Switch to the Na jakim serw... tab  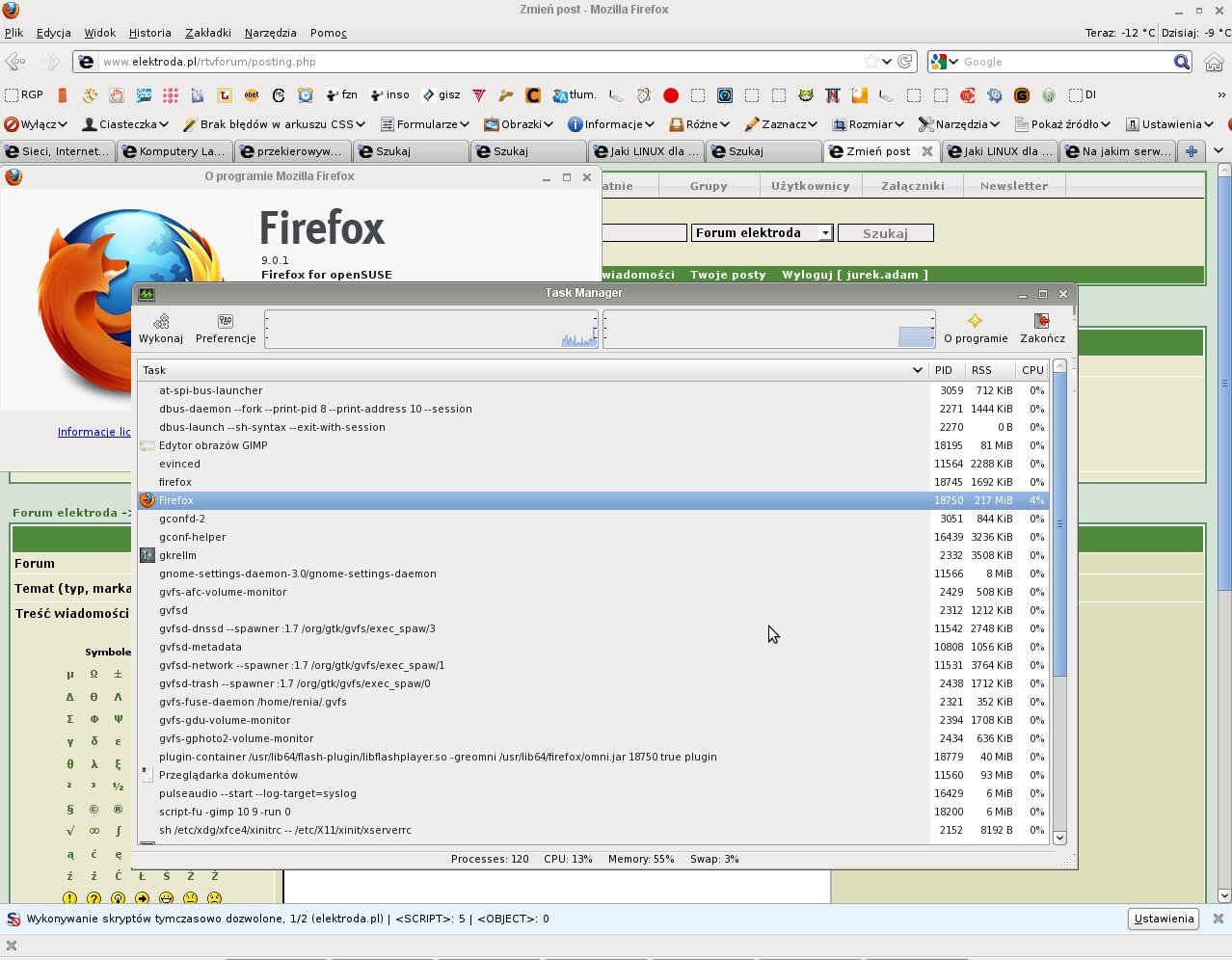(1117, 151)
